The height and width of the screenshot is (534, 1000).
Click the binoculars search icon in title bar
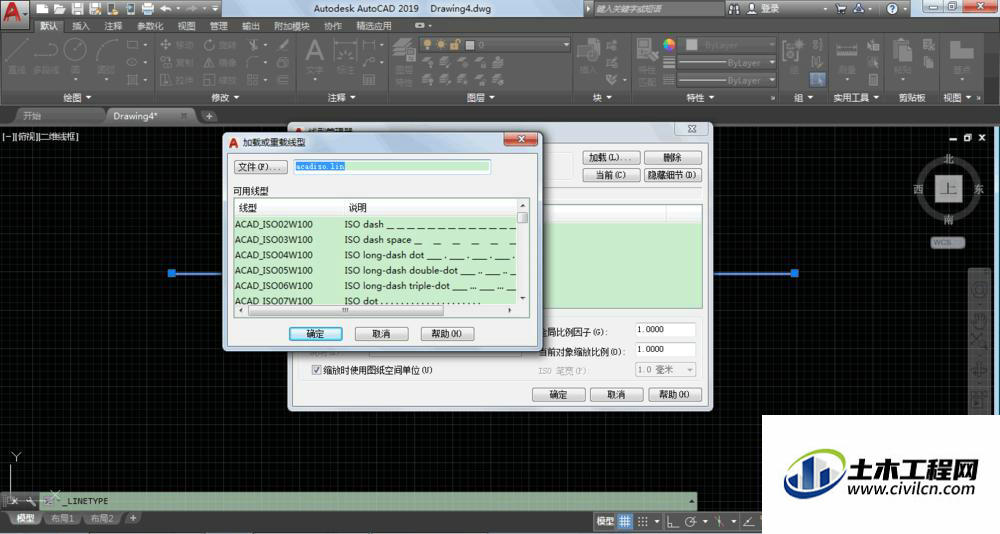coord(734,9)
